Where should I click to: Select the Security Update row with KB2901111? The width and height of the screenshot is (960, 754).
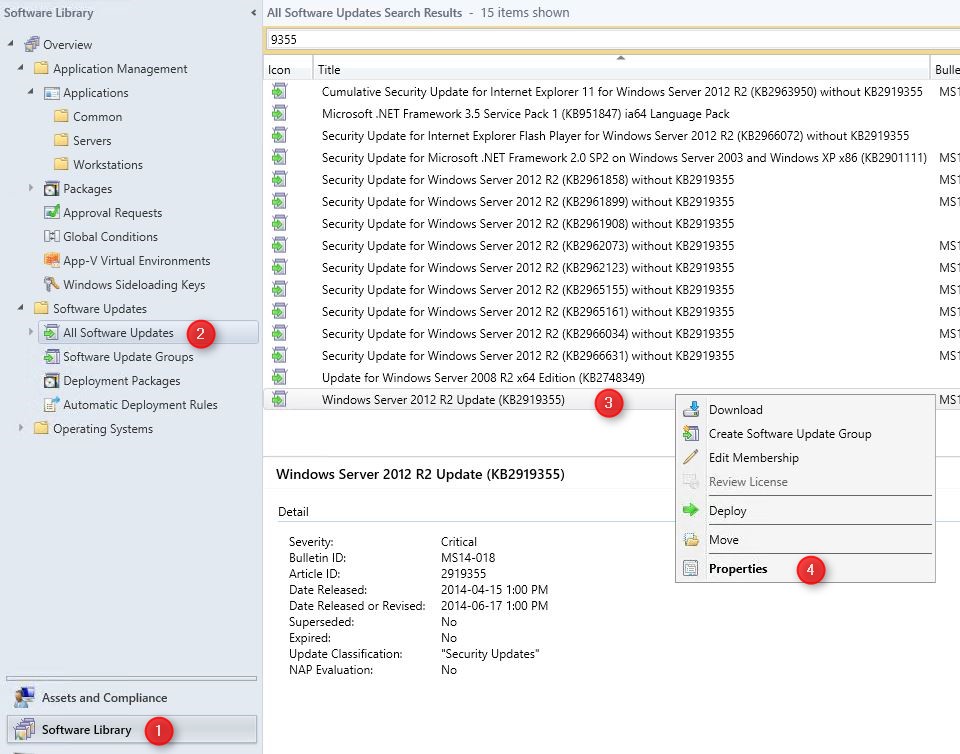[612, 158]
